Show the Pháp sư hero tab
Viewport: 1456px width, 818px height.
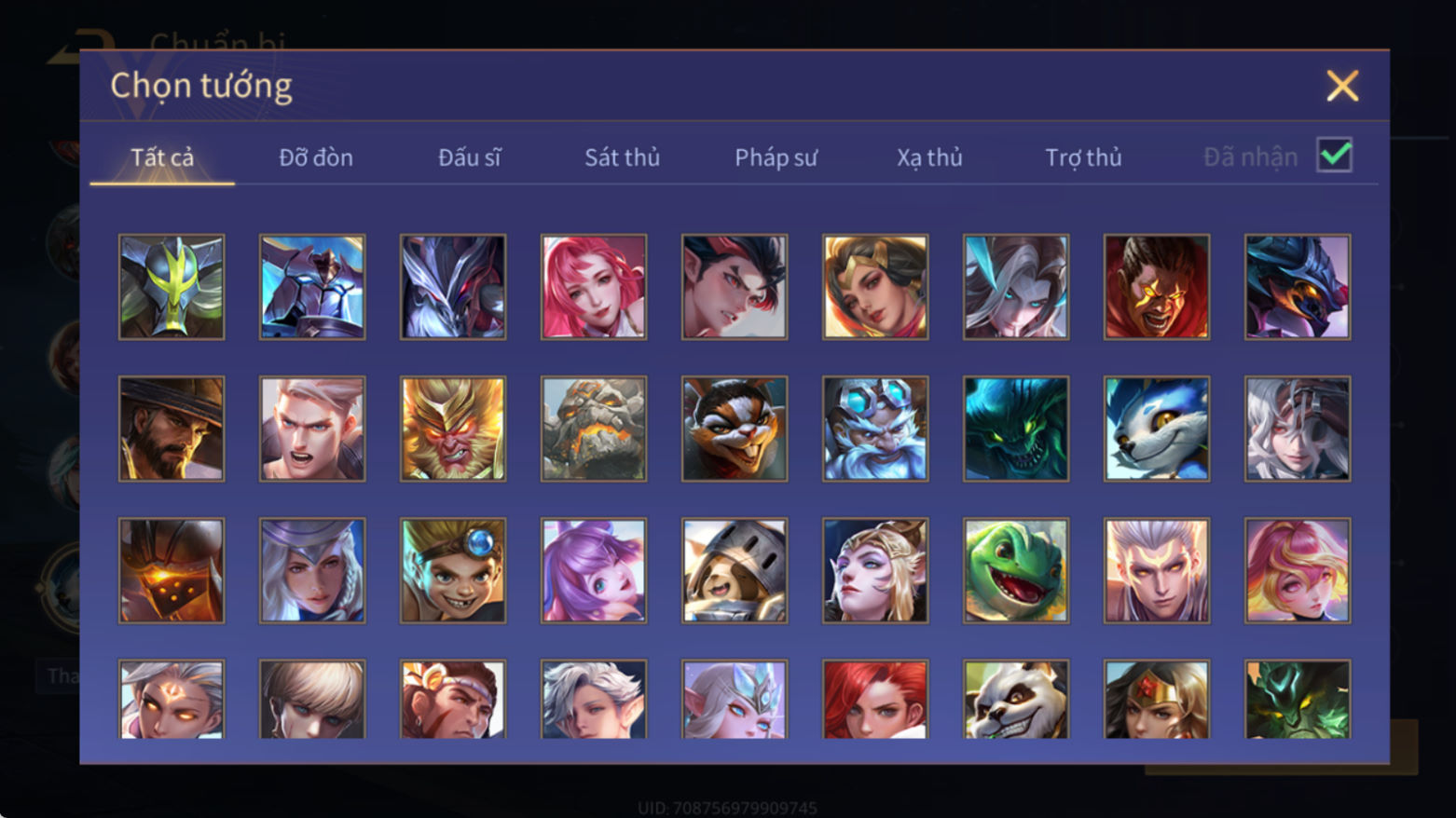(776, 157)
